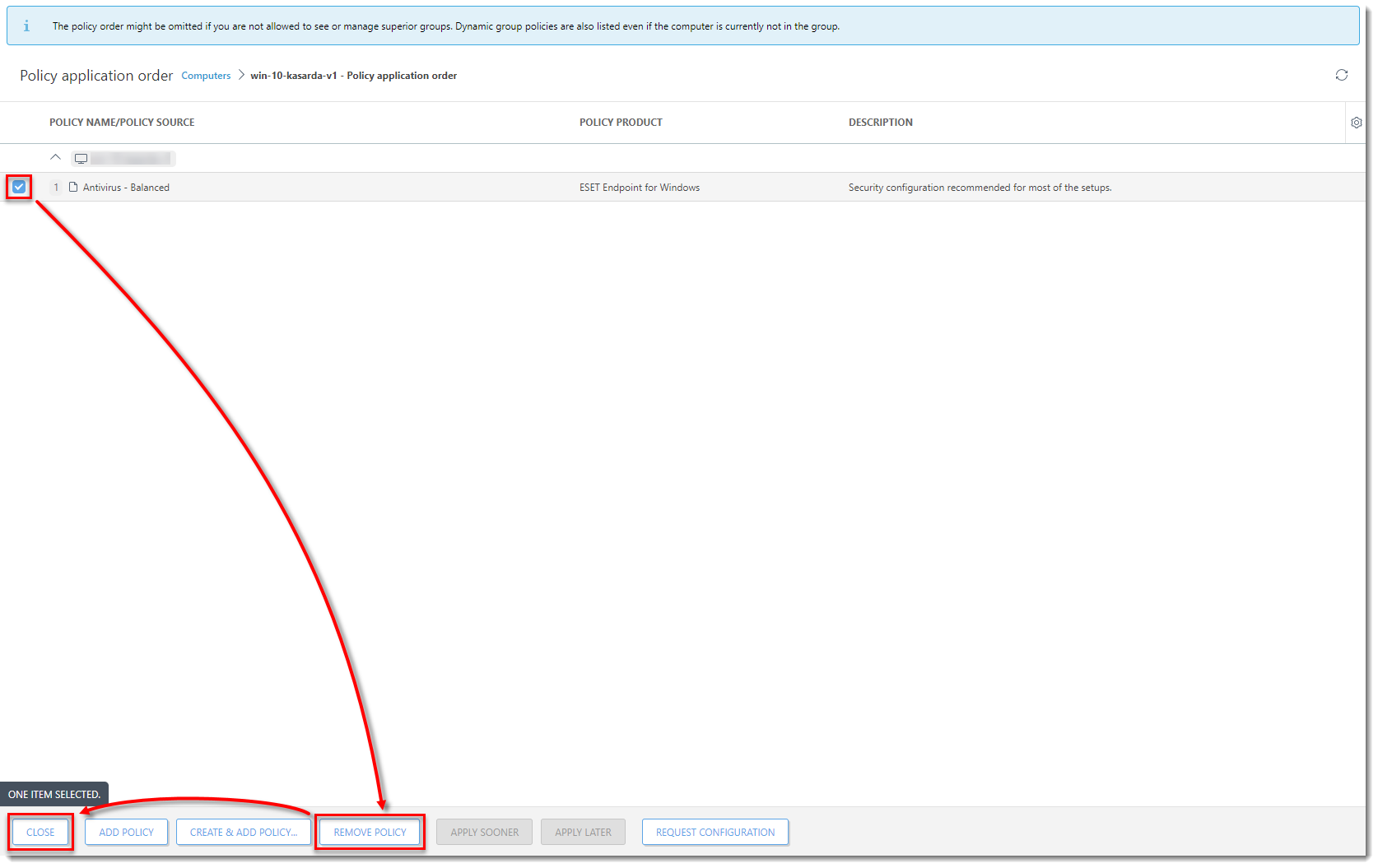
Task: Open the POLICY PRODUCT column header
Action: coord(621,122)
